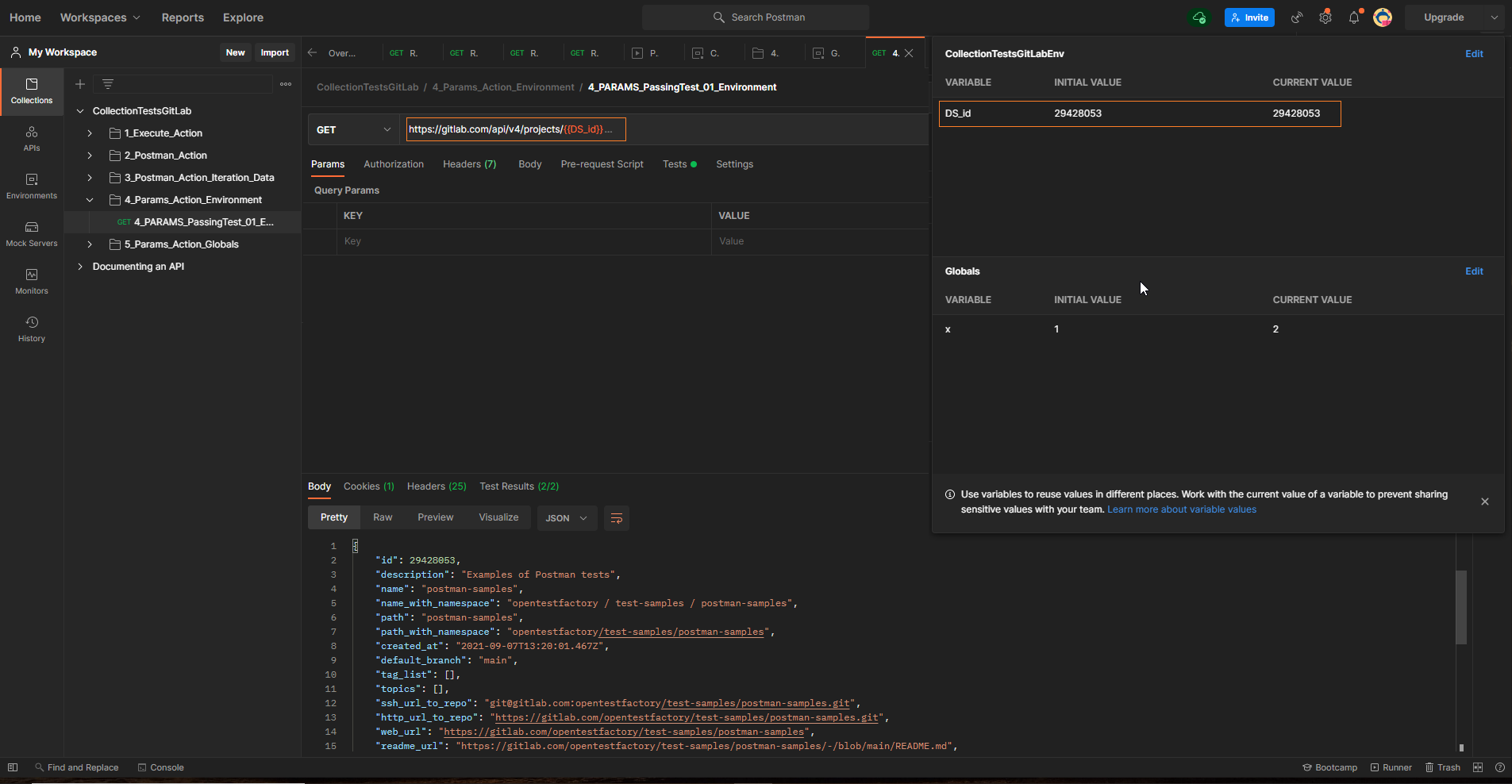This screenshot has width=1512, height=784.
Task: Open the Reports menu
Action: [x=183, y=17]
